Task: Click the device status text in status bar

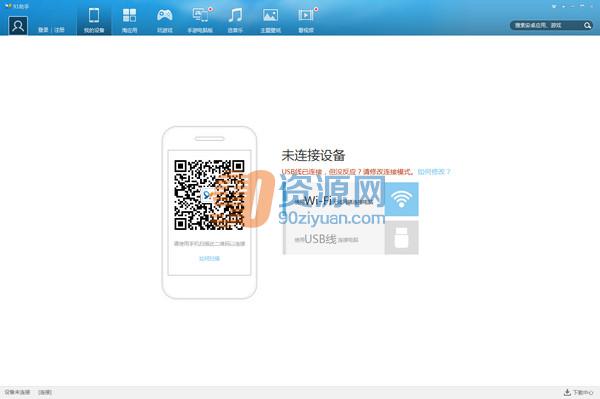Action: [x=17, y=392]
